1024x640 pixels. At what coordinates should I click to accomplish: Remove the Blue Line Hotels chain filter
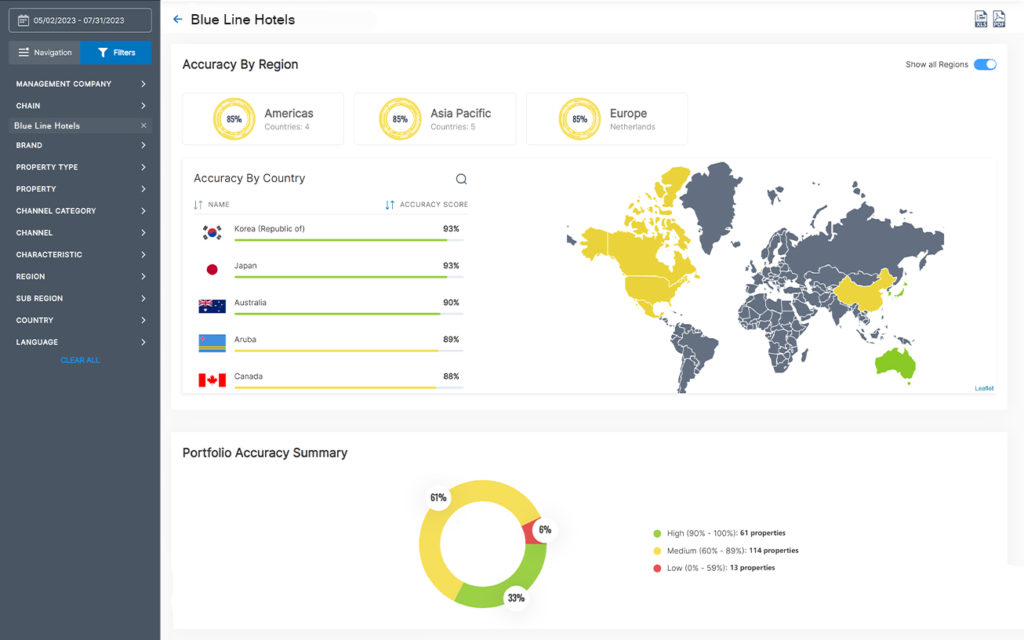pos(144,125)
